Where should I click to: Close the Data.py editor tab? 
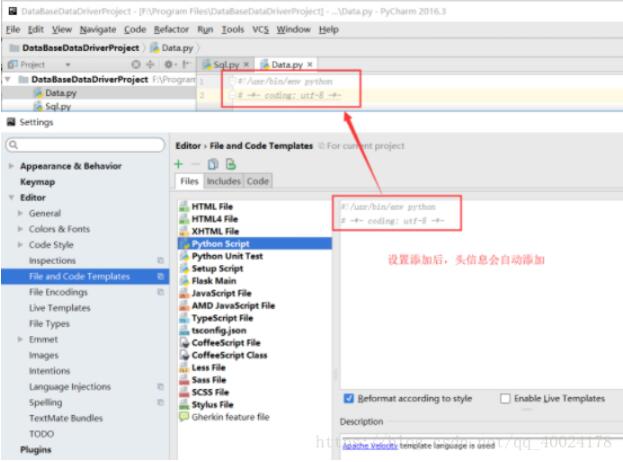[x=310, y=64]
